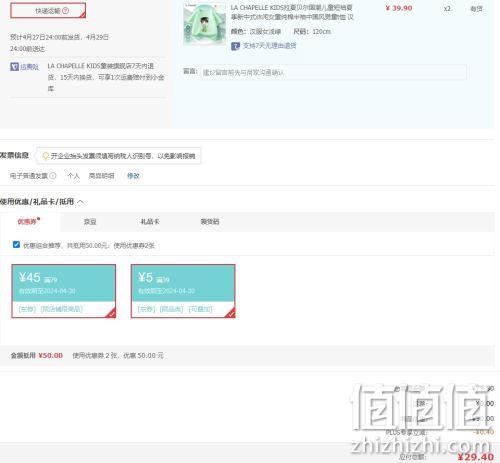Click the help icon beside 快递运输
The width and height of the screenshot is (500, 463).
[x=66, y=11]
